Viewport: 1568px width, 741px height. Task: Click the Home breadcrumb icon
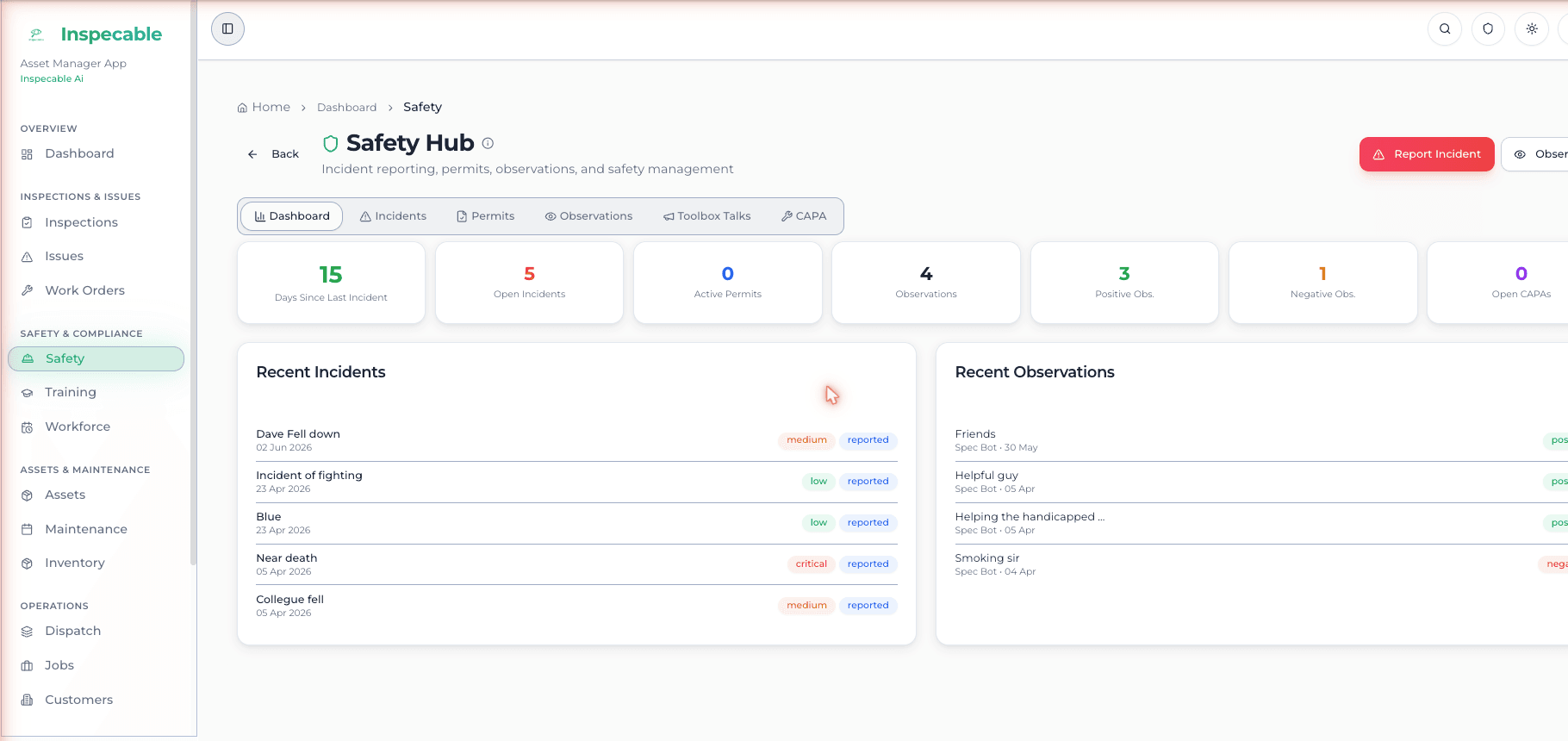[242, 108]
